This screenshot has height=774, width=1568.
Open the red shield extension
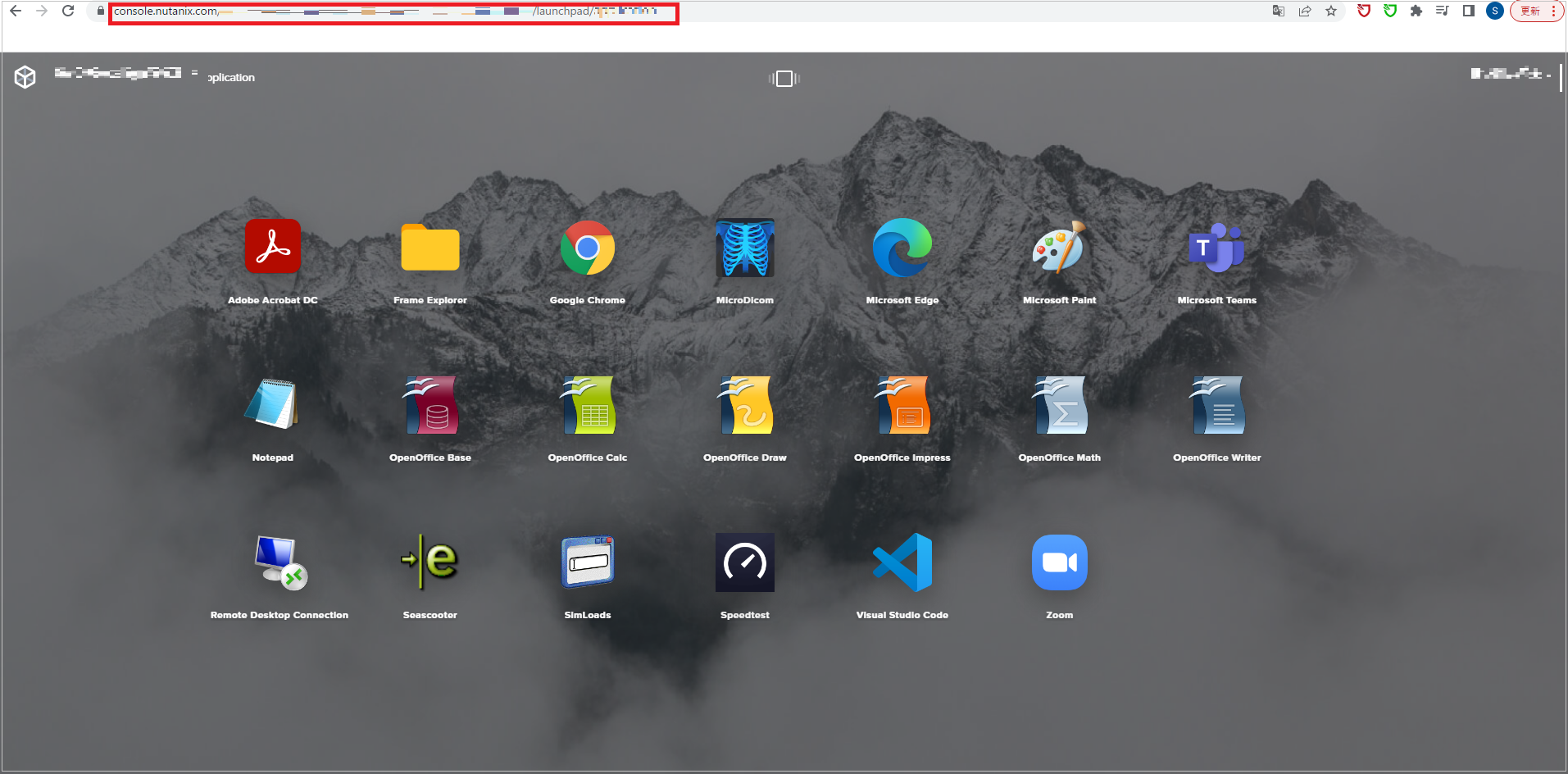pyautogui.click(x=1364, y=11)
